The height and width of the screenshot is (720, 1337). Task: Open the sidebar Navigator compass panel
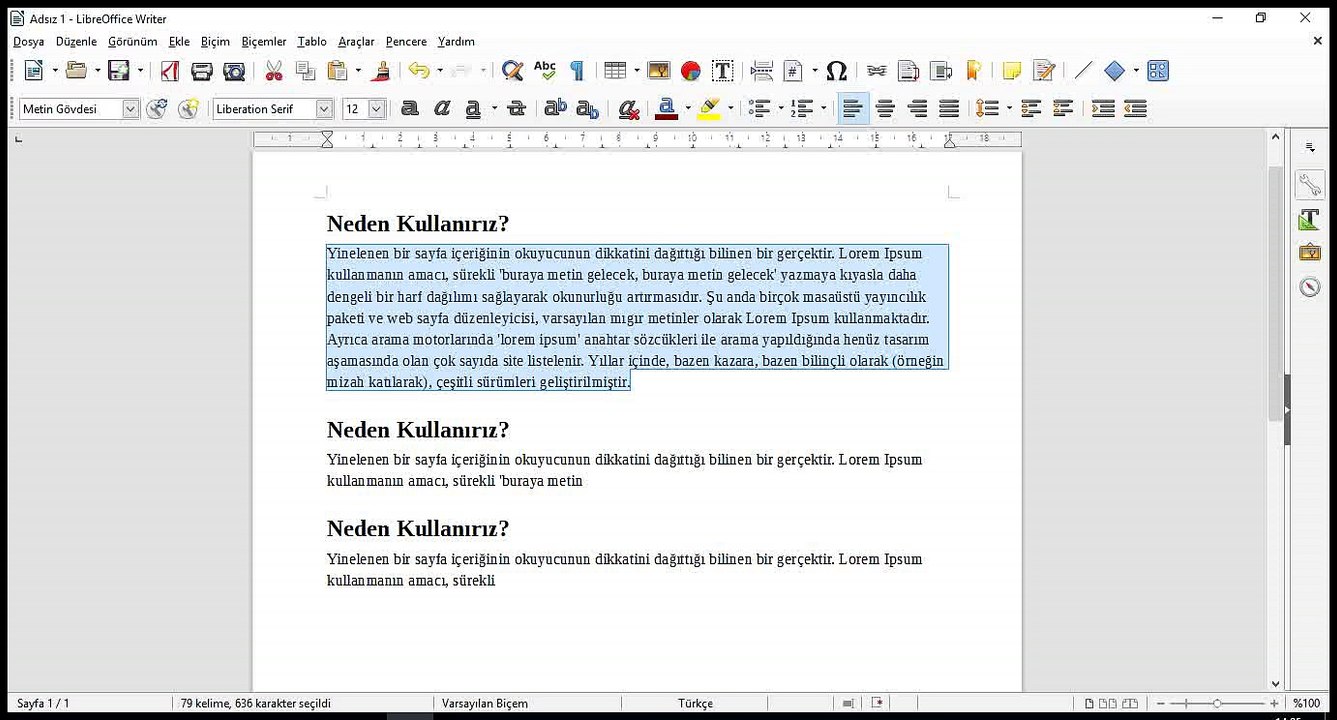click(1310, 287)
